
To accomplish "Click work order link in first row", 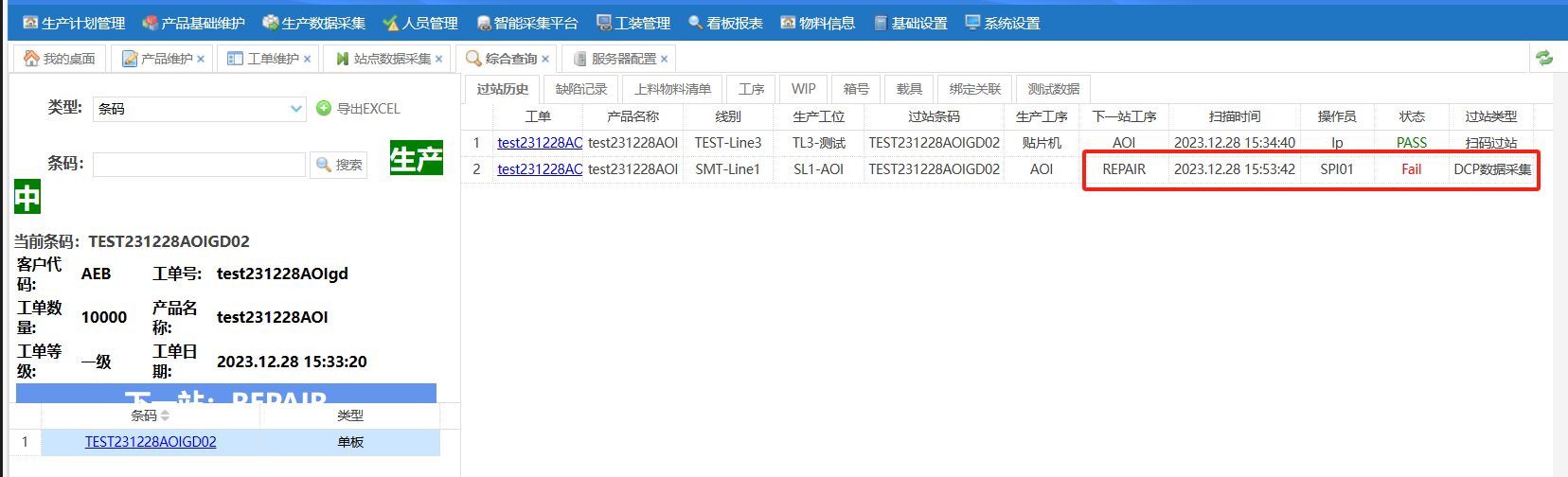I will pos(540,143).
